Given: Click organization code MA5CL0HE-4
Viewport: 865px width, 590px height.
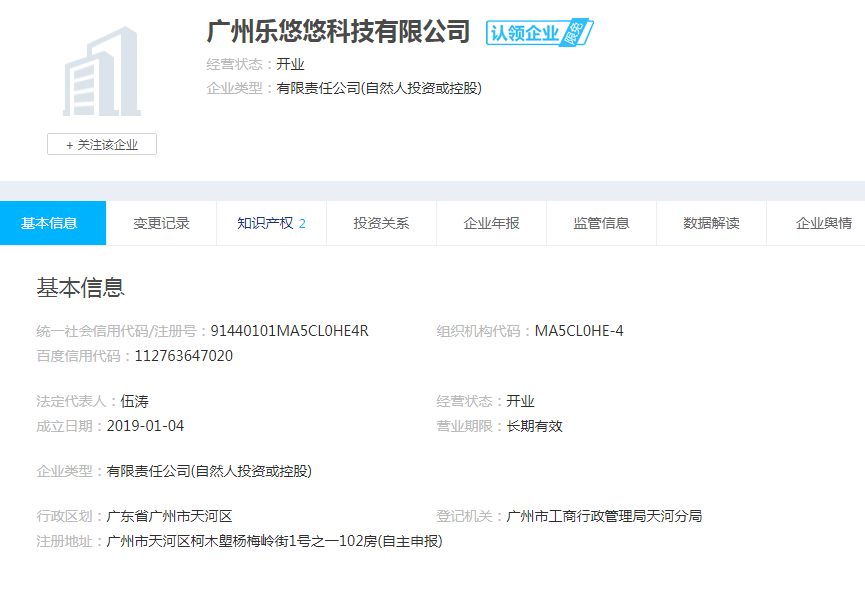Looking at the screenshot, I should [579, 331].
